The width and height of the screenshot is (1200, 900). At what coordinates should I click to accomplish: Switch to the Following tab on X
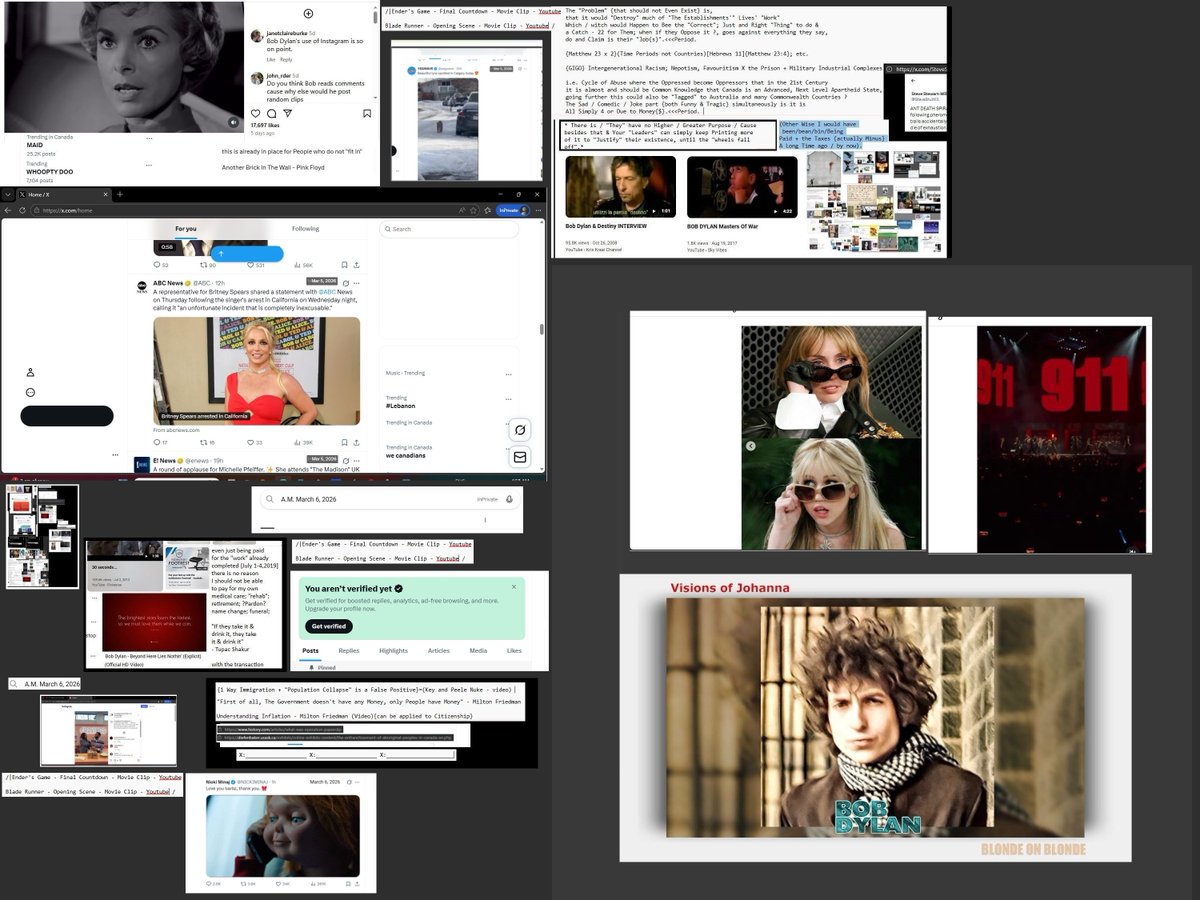click(x=305, y=229)
